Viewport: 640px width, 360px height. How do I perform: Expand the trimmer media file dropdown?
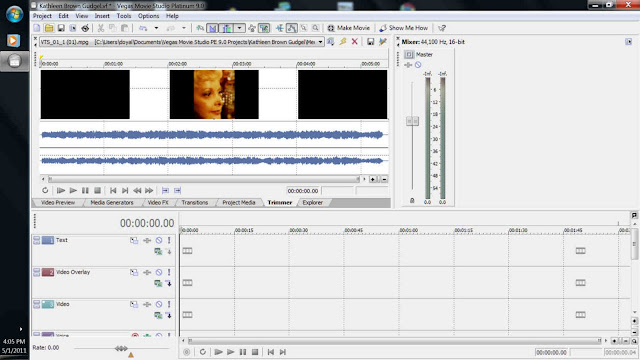[320, 42]
